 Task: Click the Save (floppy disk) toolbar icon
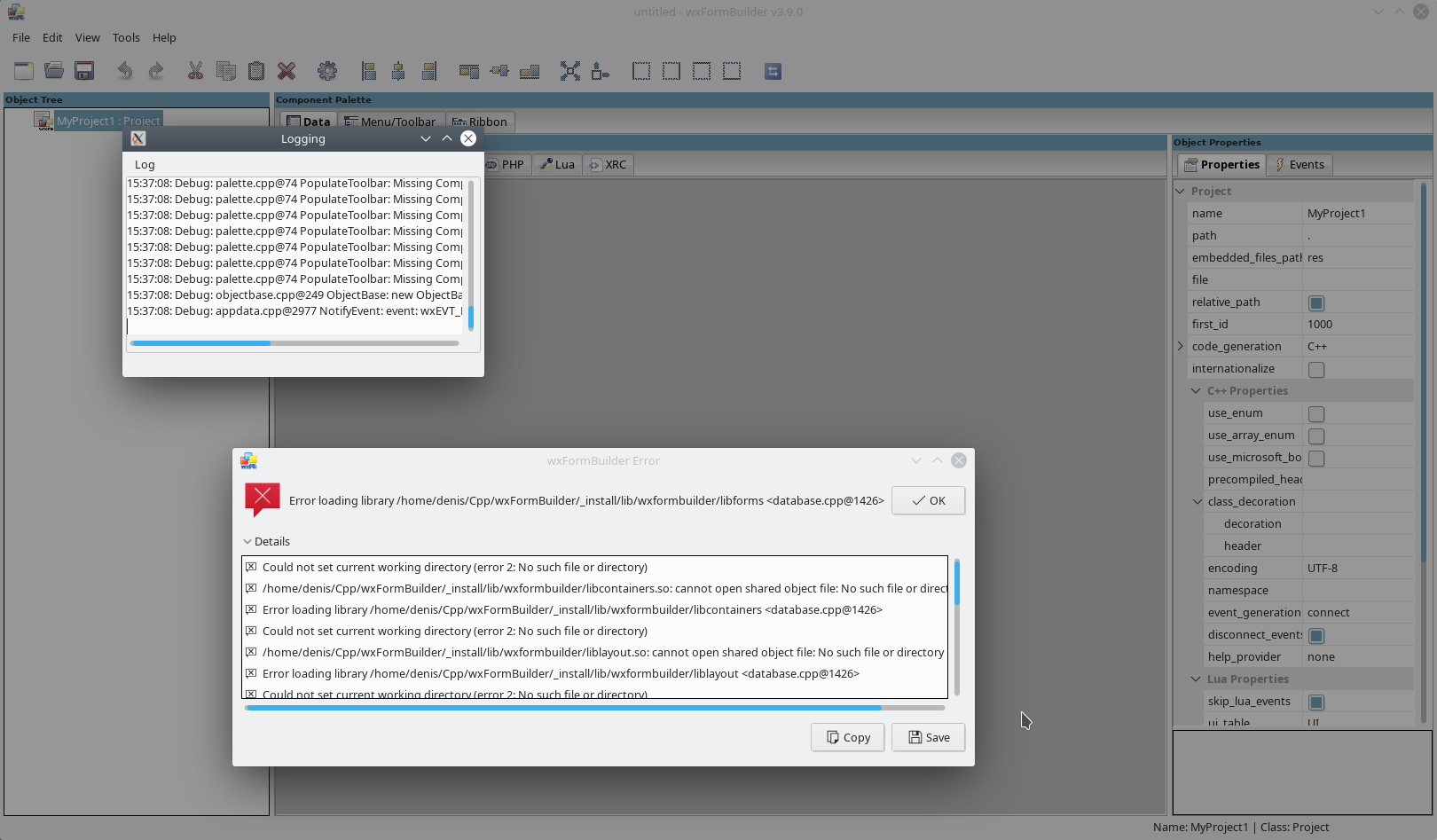pyautogui.click(x=83, y=71)
